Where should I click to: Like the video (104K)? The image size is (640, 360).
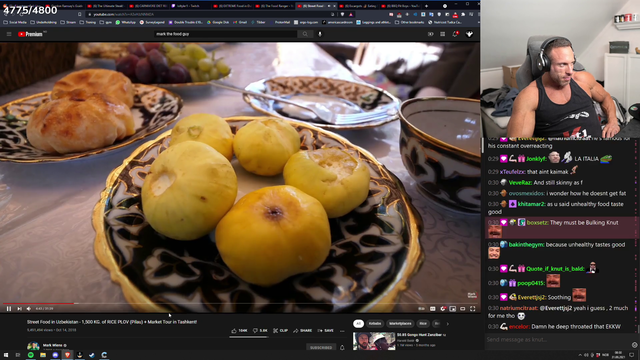coord(240,331)
